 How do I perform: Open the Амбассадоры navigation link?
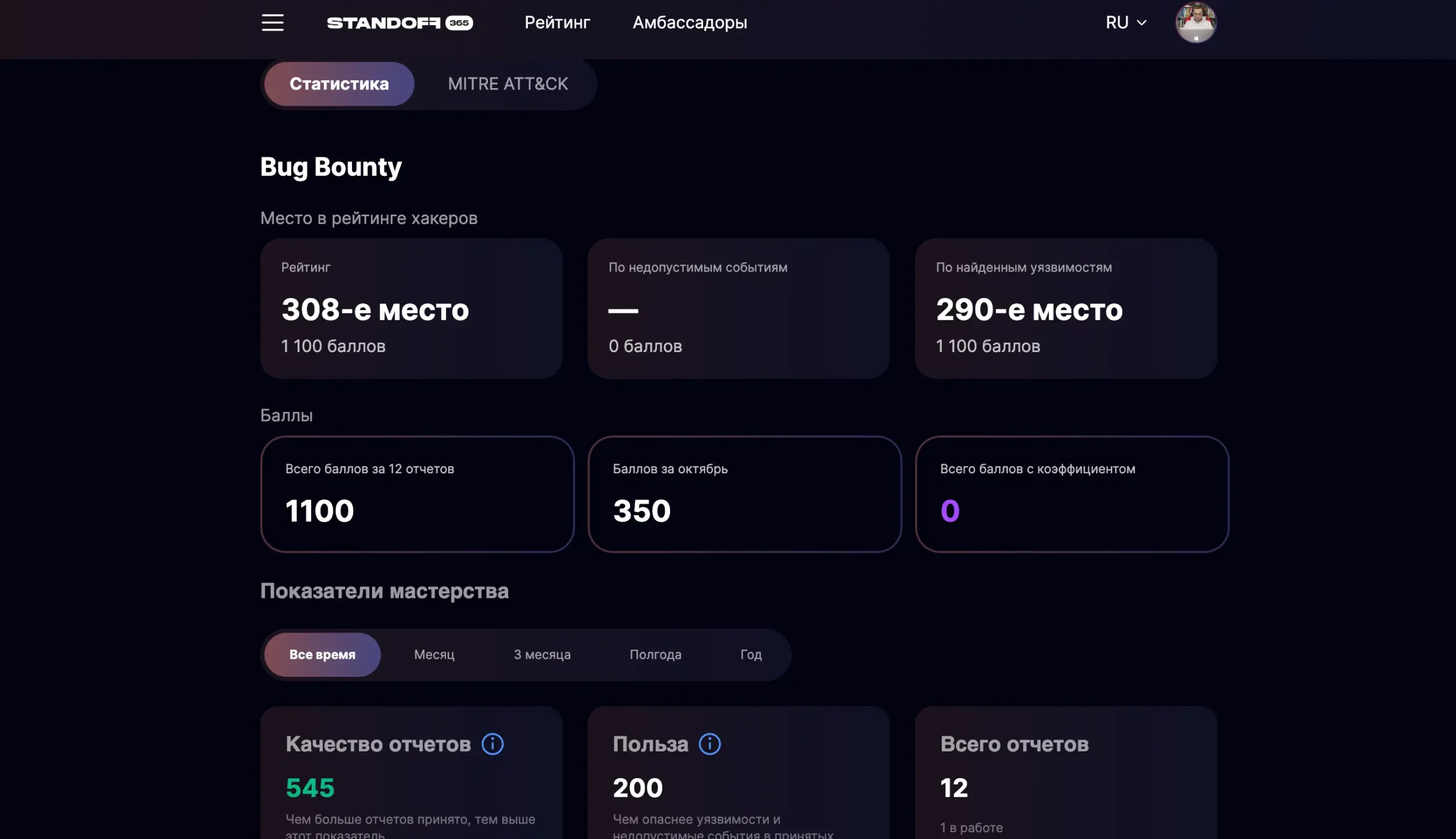point(690,23)
